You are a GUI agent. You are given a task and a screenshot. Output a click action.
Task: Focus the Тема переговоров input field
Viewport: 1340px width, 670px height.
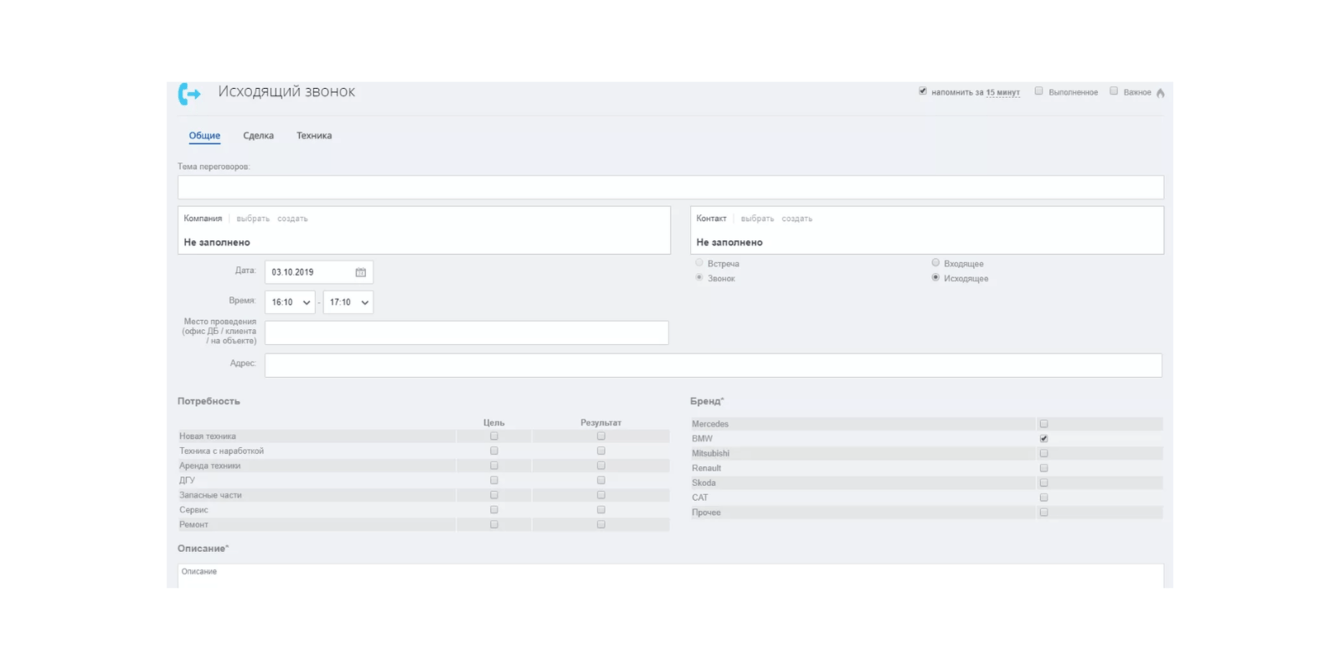click(x=671, y=187)
